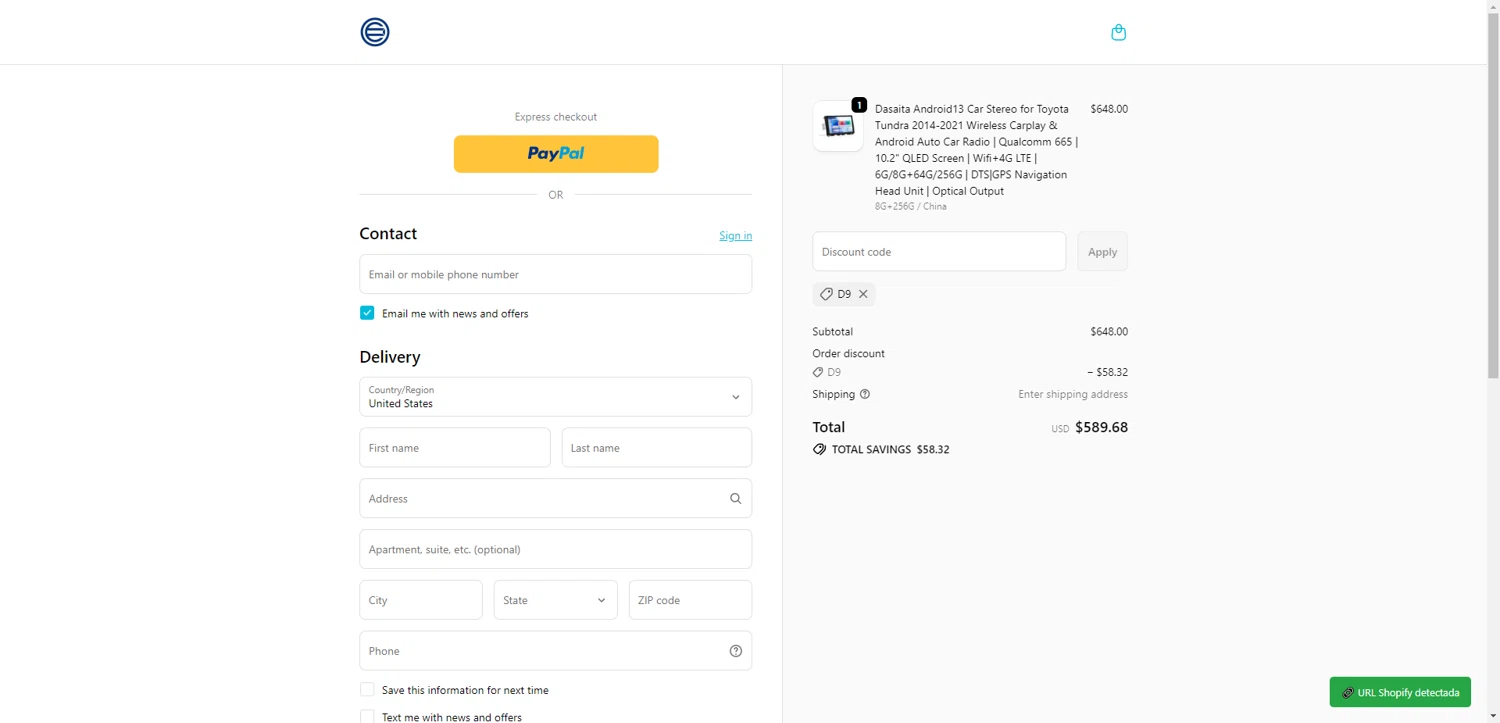Image resolution: width=1500 pixels, height=723 pixels.
Task: Remove the D9 discount code tag
Action: tap(863, 294)
